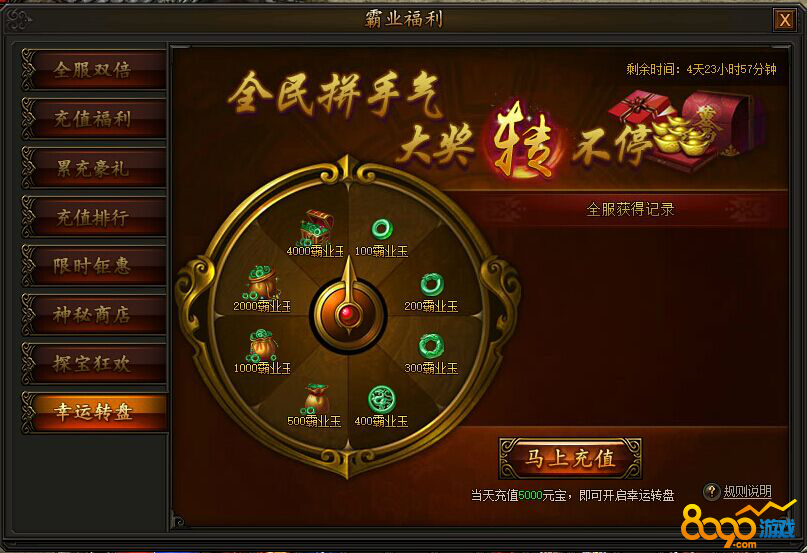The height and width of the screenshot is (553, 807).
Task: Click the 4000霸业玉 treasure chest icon
Action: click(x=315, y=227)
